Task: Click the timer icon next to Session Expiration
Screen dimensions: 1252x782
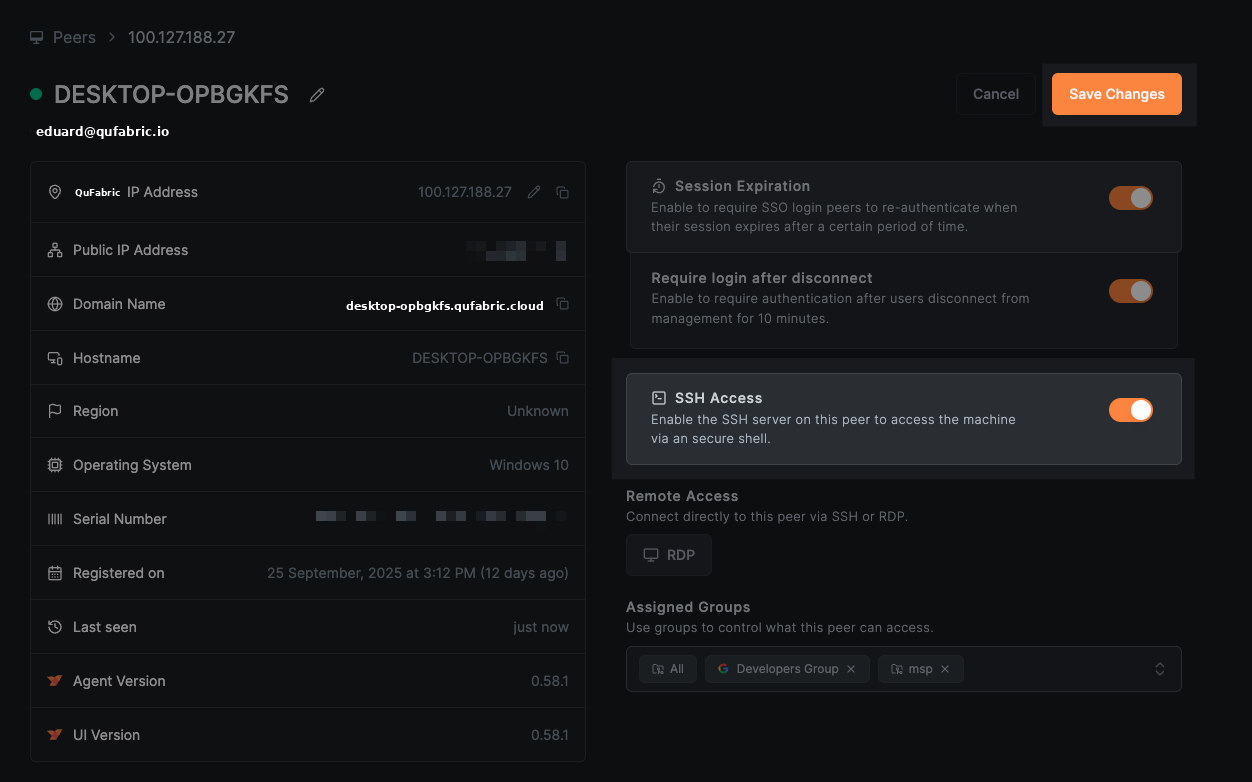Action: pyautogui.click(x=659, y=185)
